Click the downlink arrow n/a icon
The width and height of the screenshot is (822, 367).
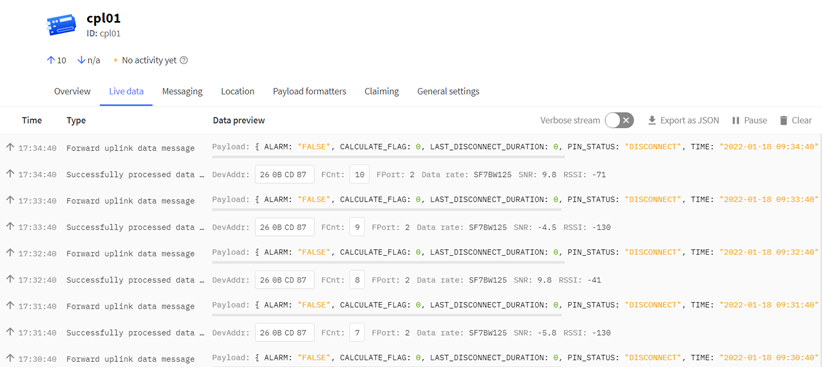pos(81,60)
